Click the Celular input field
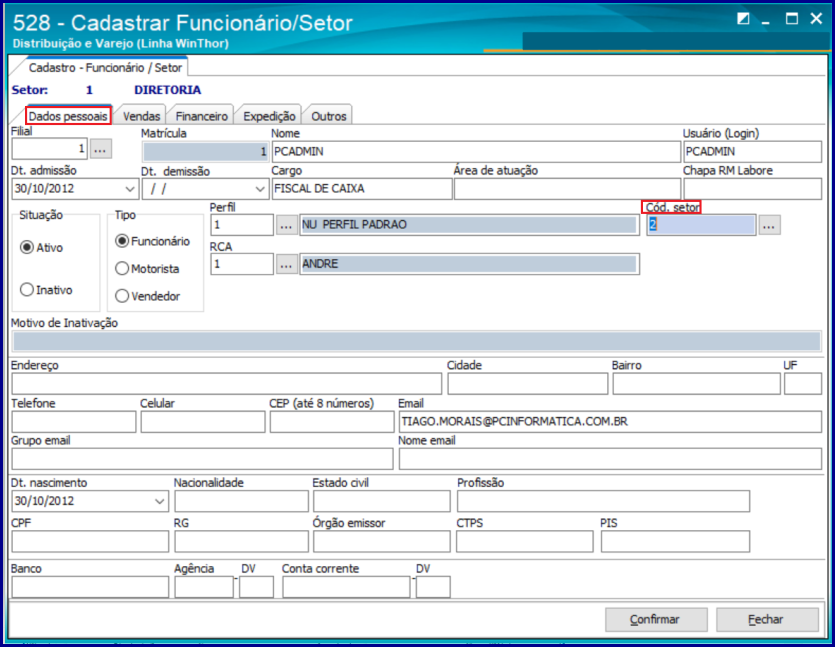 203,422
